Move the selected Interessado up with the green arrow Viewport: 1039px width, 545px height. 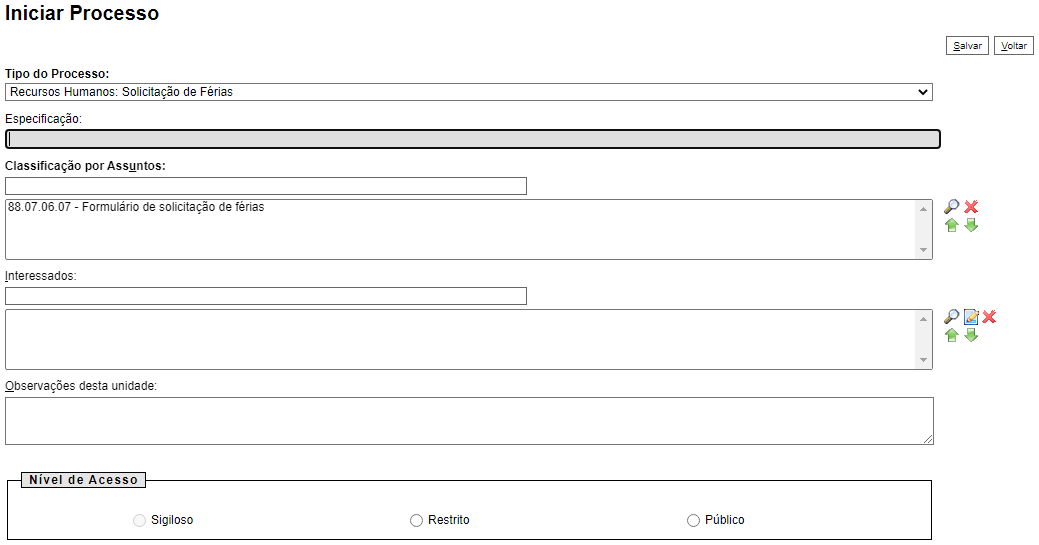[x=952, y=335]
